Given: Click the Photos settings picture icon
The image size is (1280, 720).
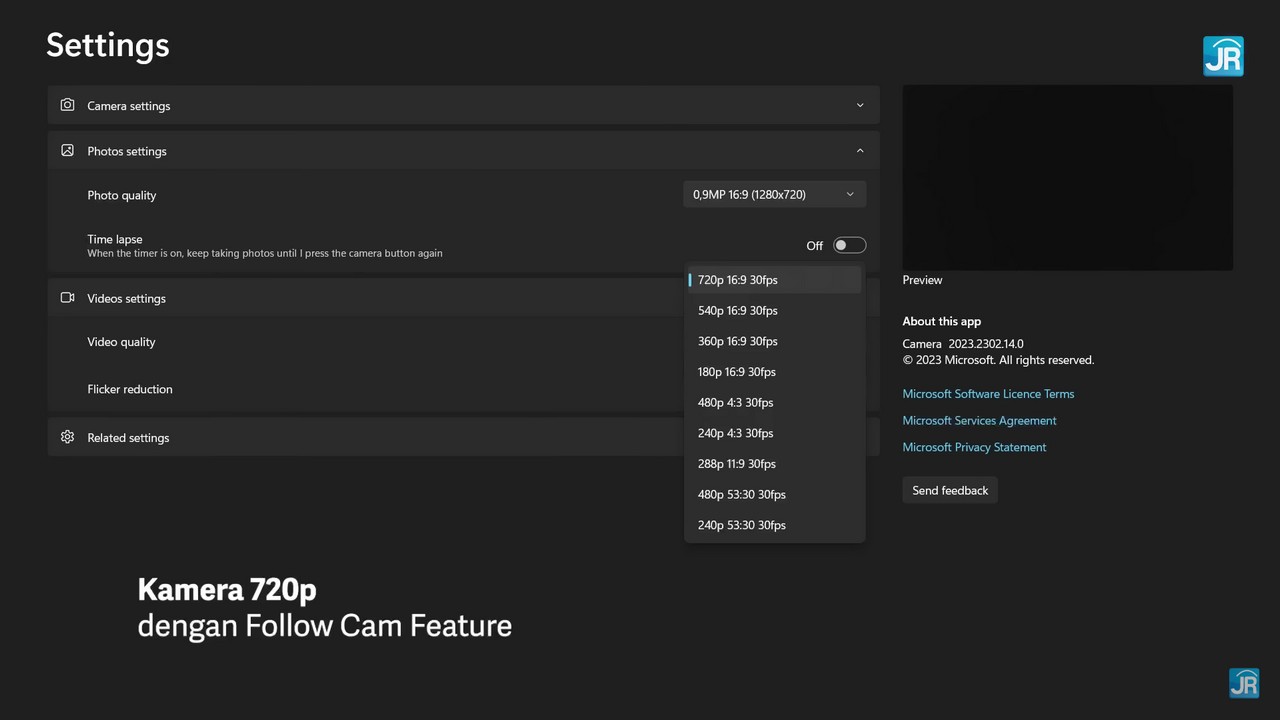Looking at the screenshot, I should click(67, 151).
